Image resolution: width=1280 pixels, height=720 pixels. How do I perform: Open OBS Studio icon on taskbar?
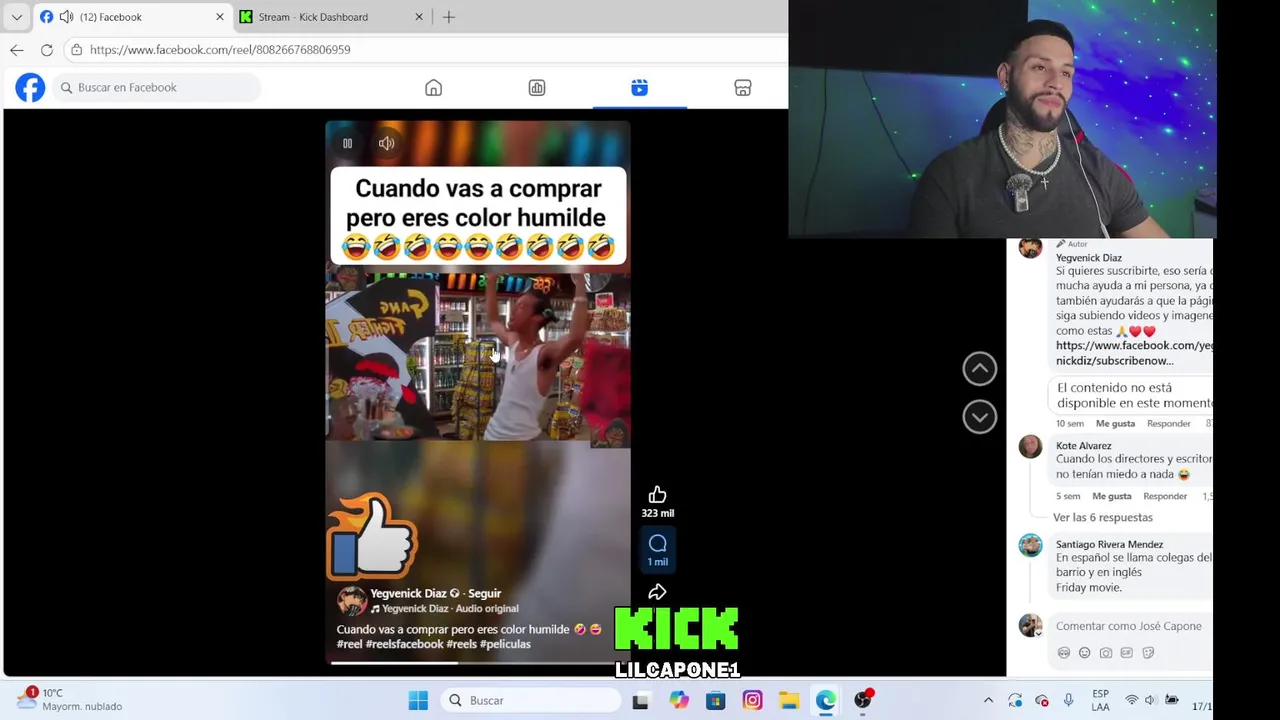pos(863,700)
